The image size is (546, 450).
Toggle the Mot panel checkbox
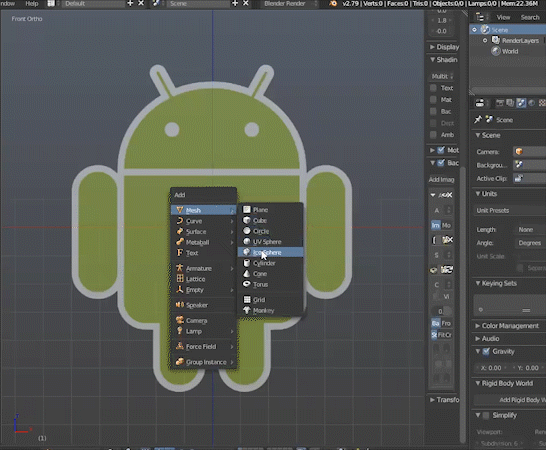tap(441, 150)
